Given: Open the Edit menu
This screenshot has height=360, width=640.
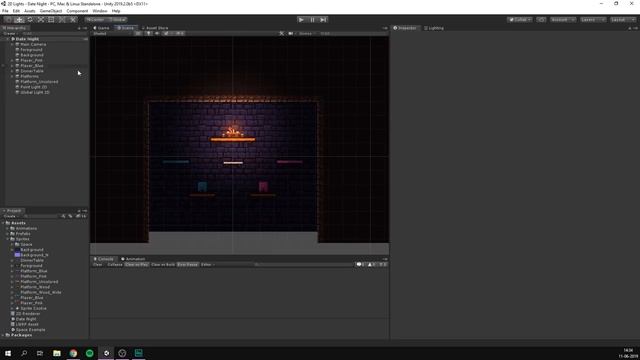Looking at the screenshot, I should [x=16, y=11].
